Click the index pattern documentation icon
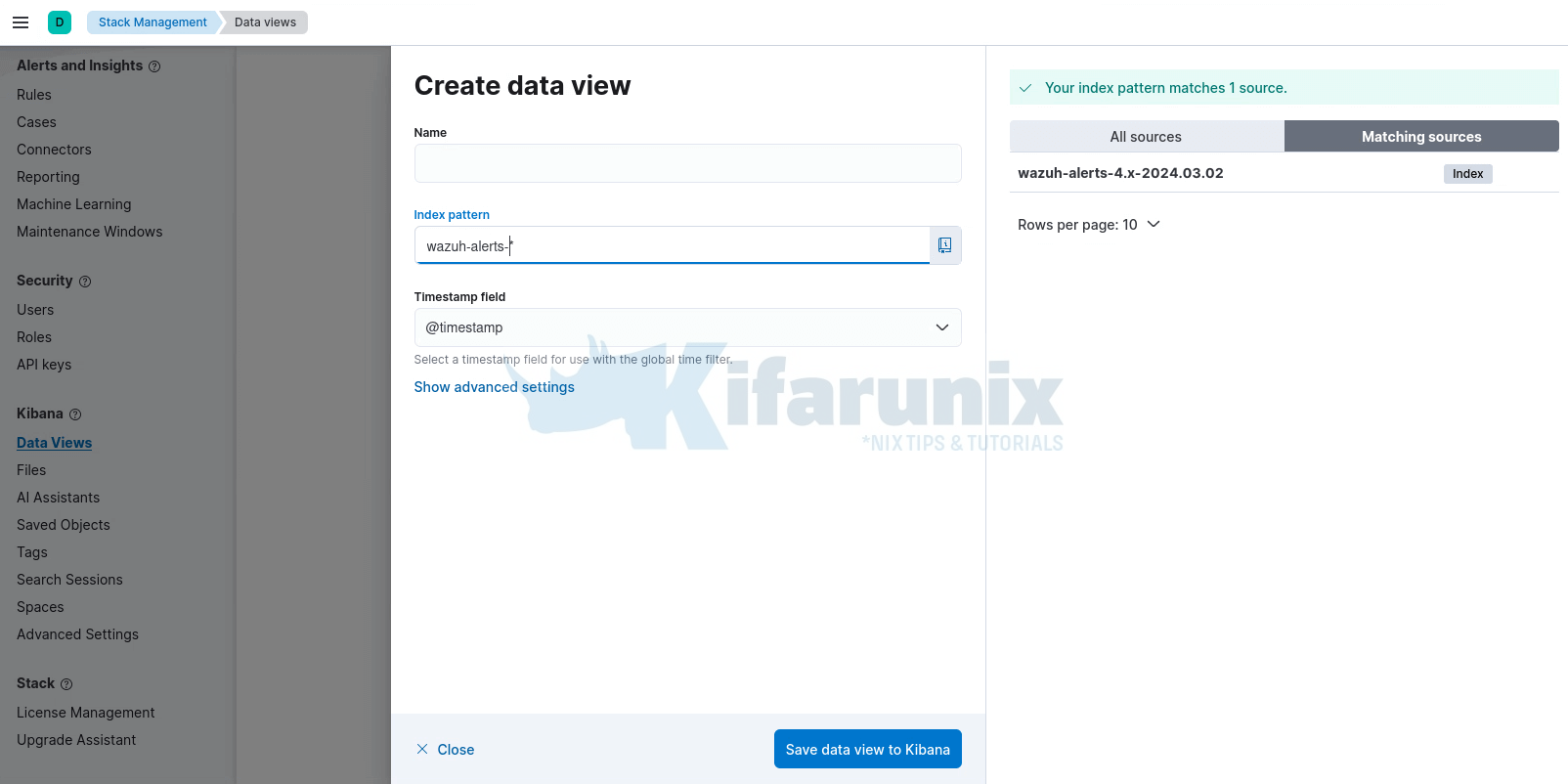Image resolution: width=1568 pixels, height=784 pixels. (x=944, y=245)
